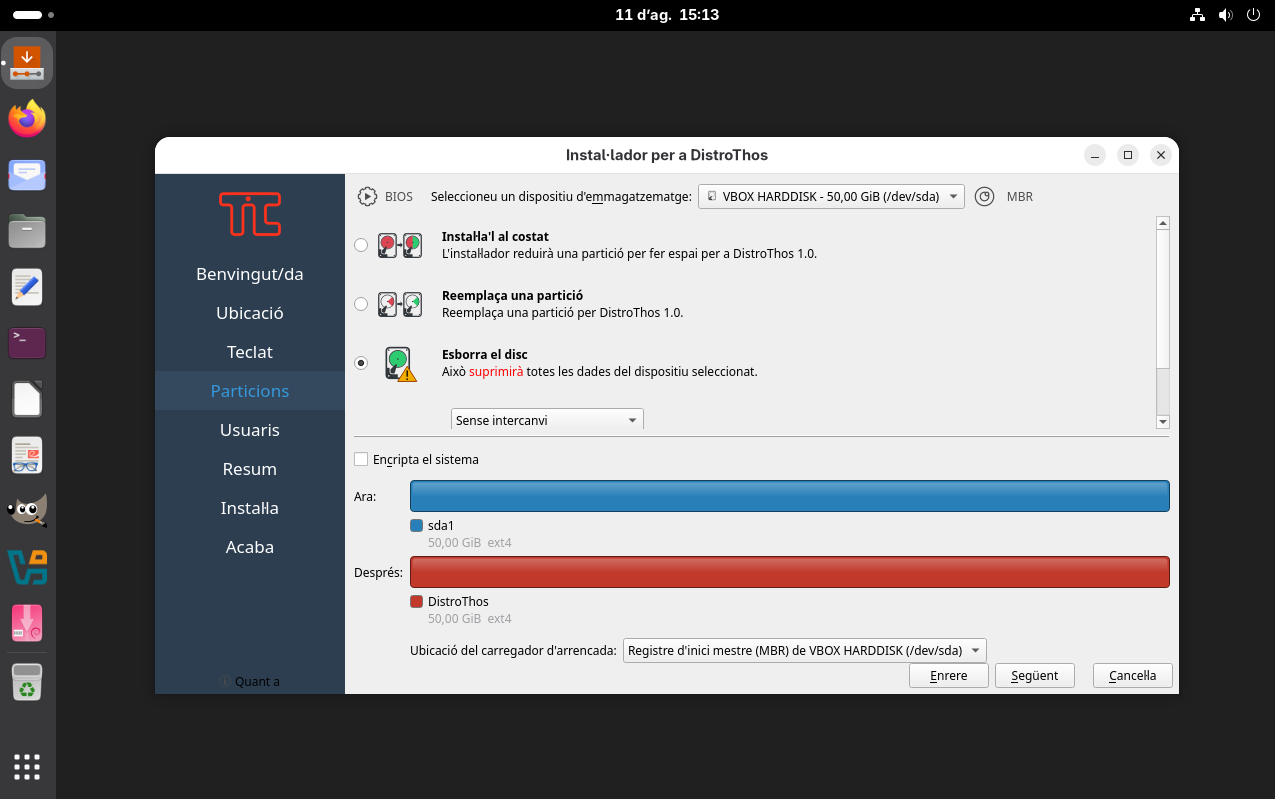This screenshot has width=1275, height=800.
Task: Open the power menu icon in top bar
Action: (1256, 15)
